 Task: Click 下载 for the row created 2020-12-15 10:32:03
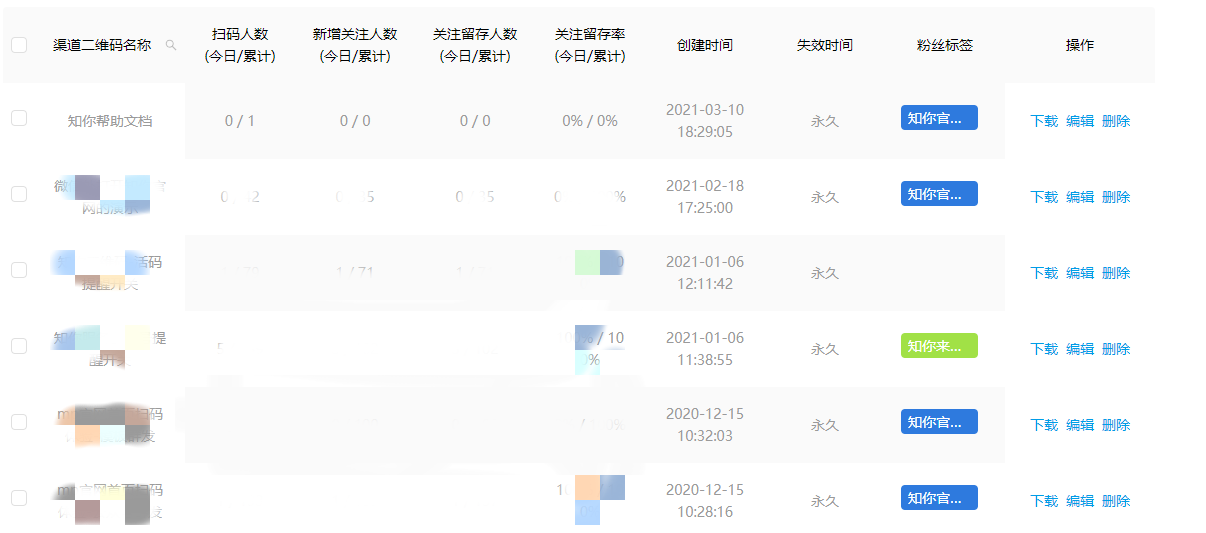[x=1044, y=425]
